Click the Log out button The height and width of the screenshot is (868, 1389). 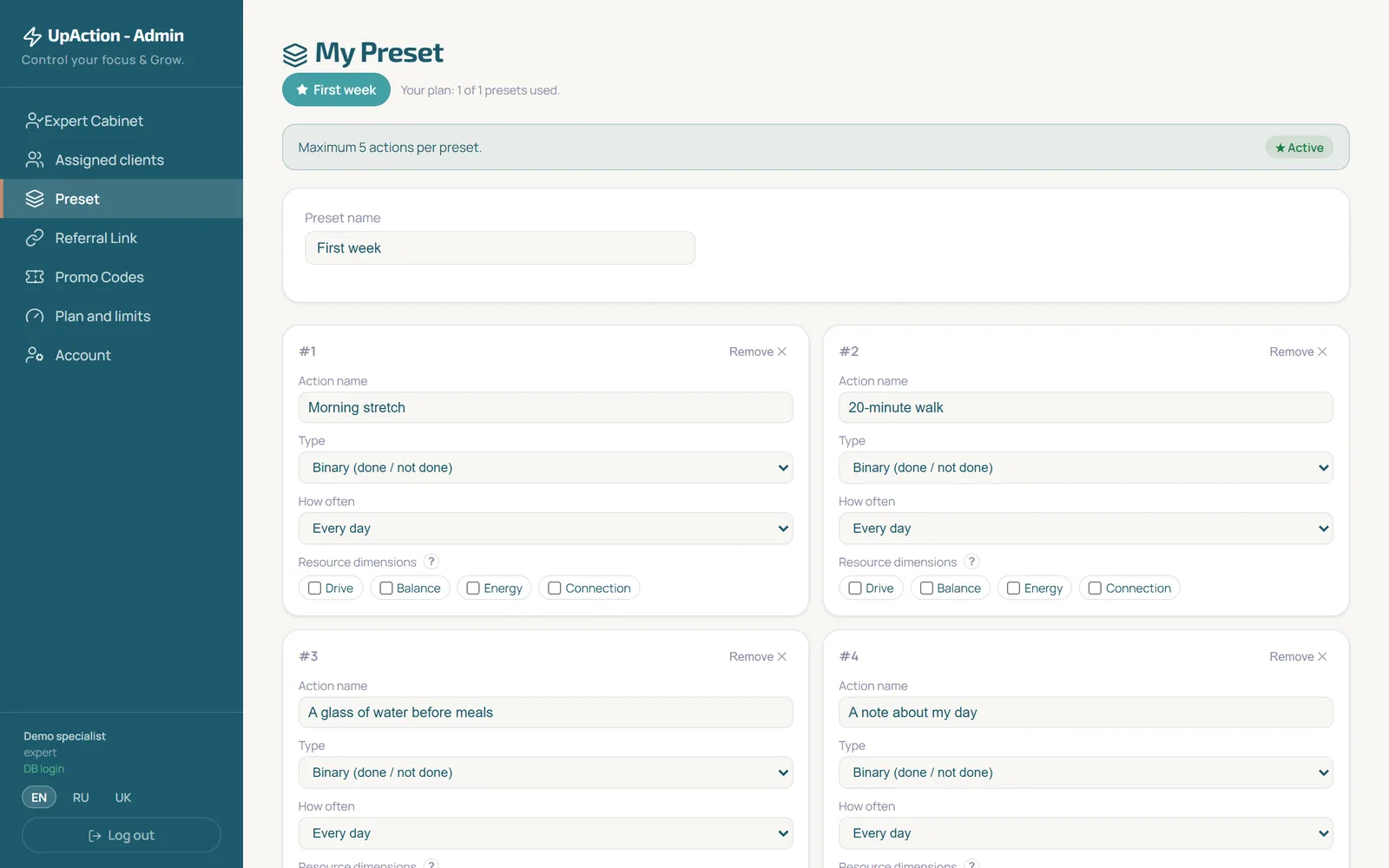[122, 835]
